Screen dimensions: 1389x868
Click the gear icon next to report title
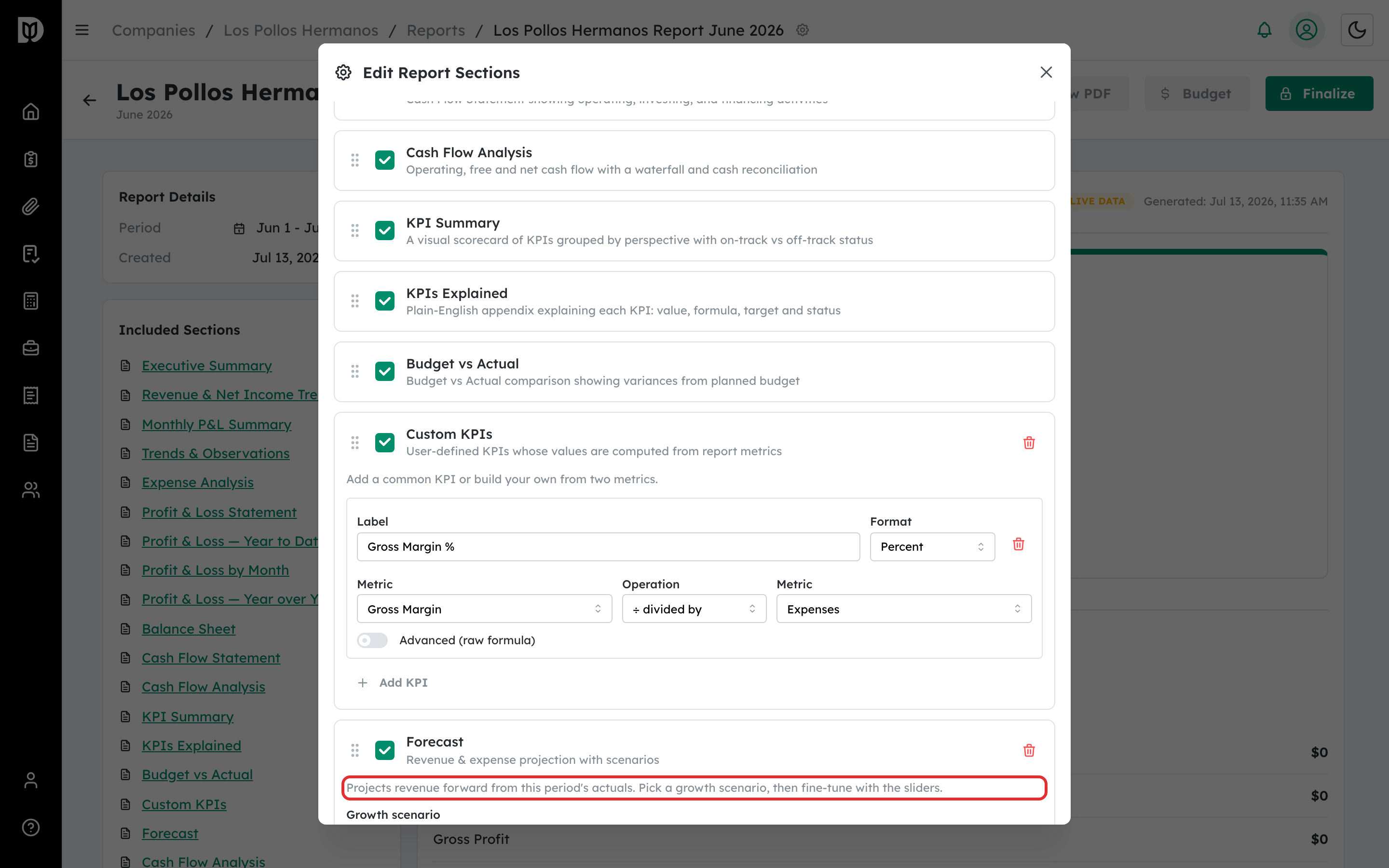pyautogui.click(x=803, y=30)
